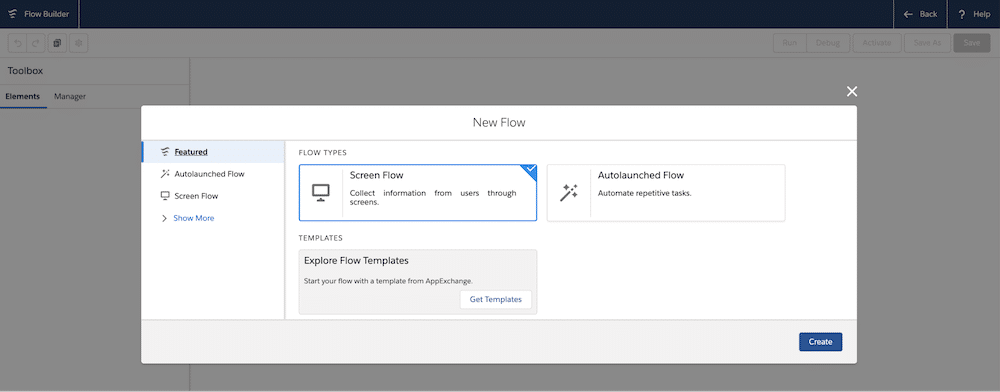Click the Get Templates button

coord(496,300)
